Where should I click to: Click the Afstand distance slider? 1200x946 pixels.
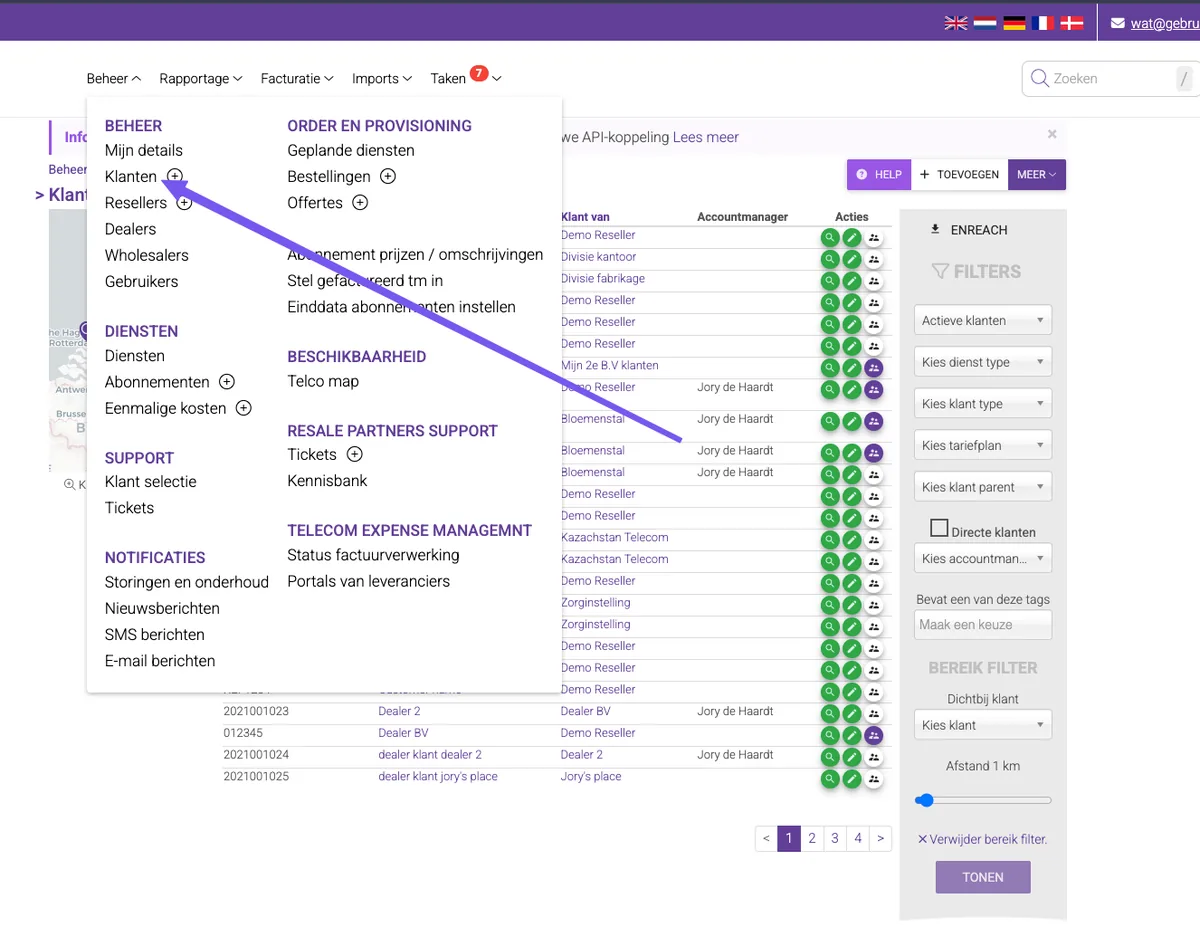point(983,800)
